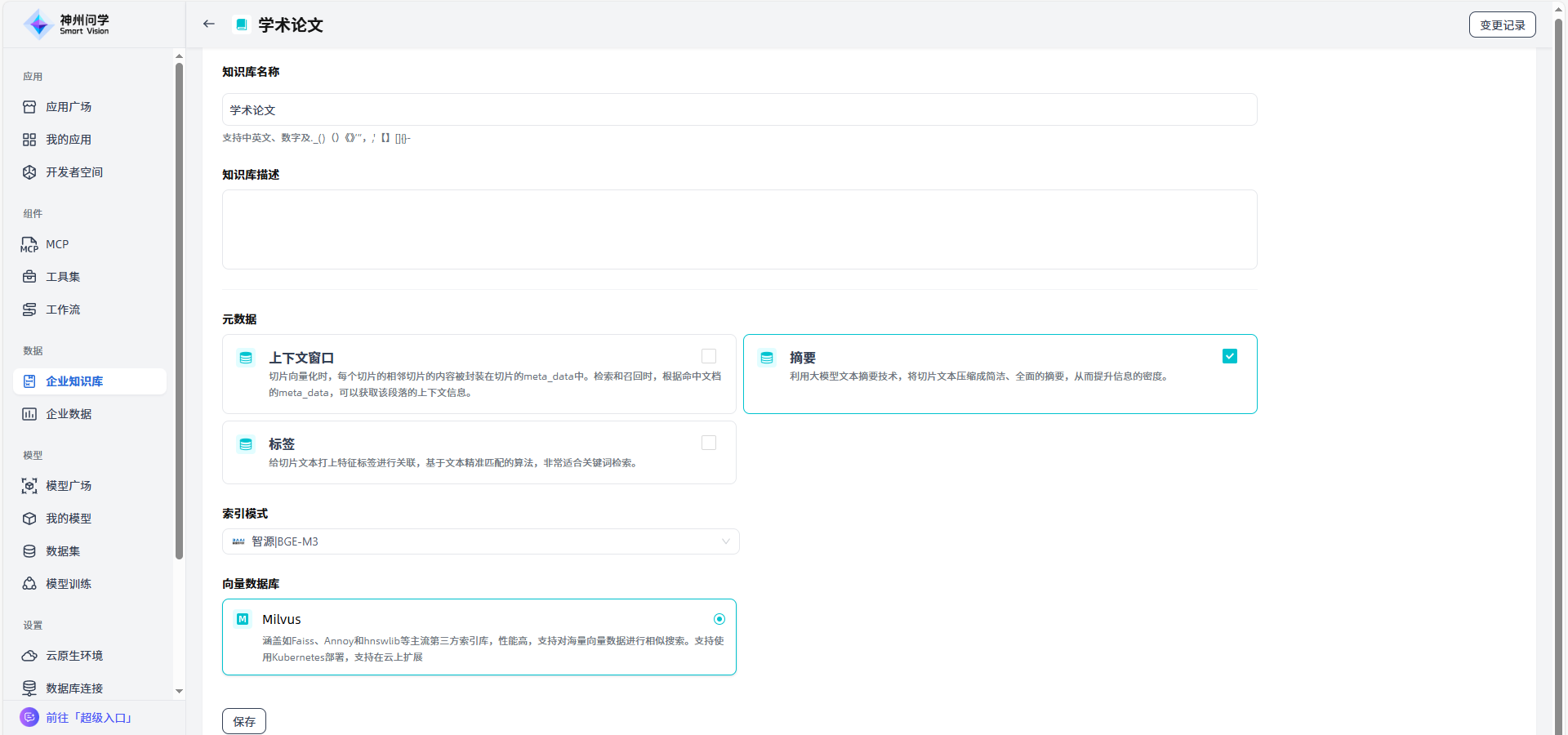Click the 应用广场 store icon
1568x735 pixels.
click(x=29, y=107)
